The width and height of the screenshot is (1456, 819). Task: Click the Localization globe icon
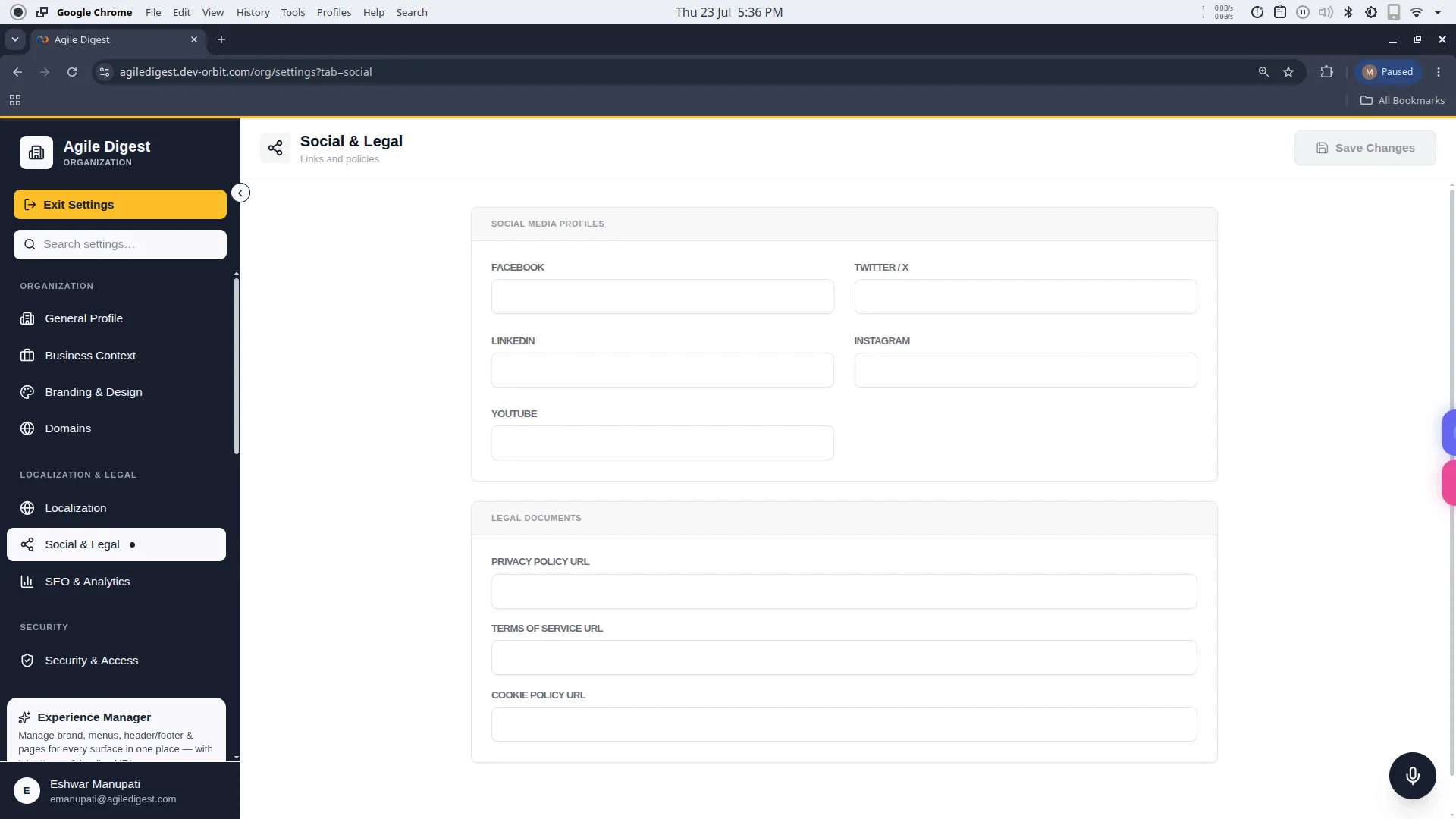pyautogui.click(x=27, y=508)
